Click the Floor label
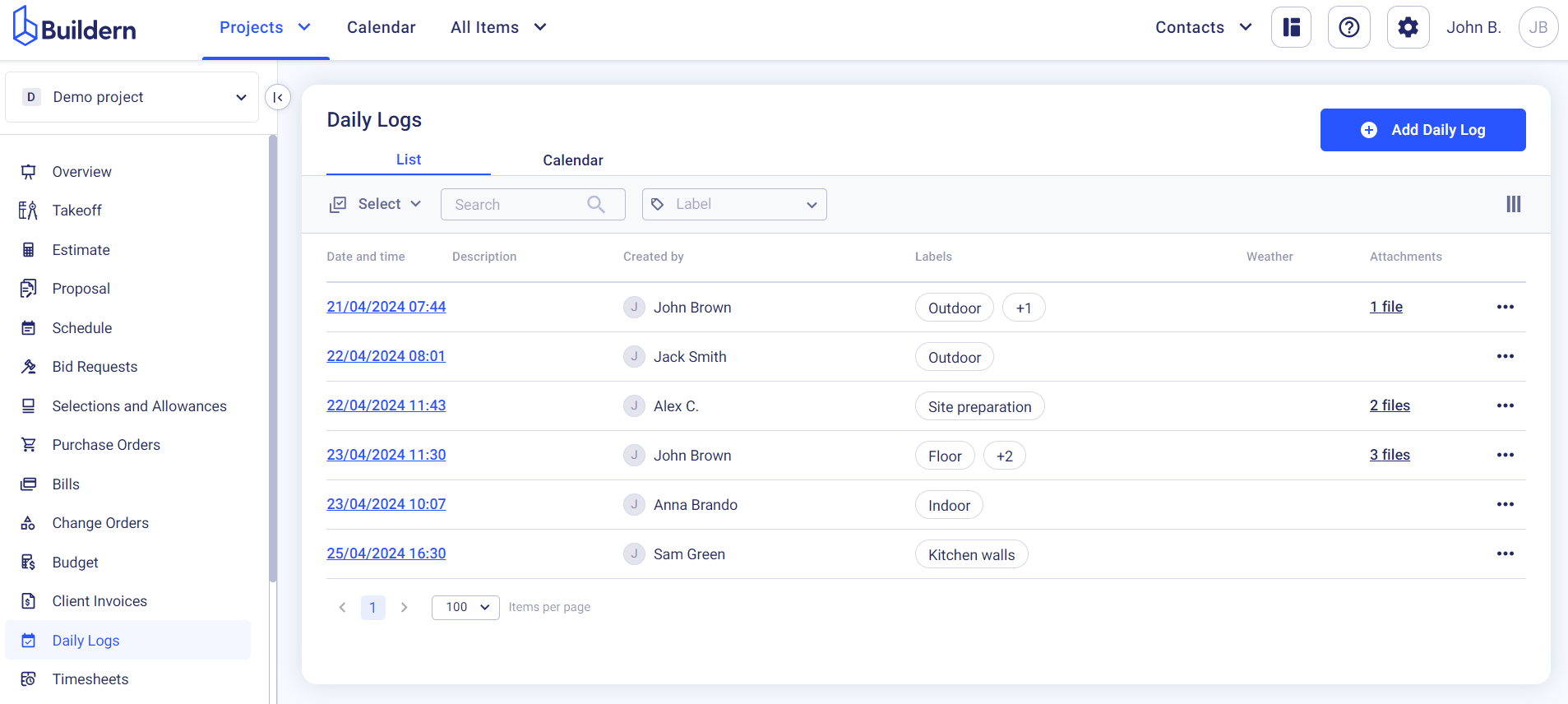The width and height of the screenshot is (1568, 704). (945, 456)
